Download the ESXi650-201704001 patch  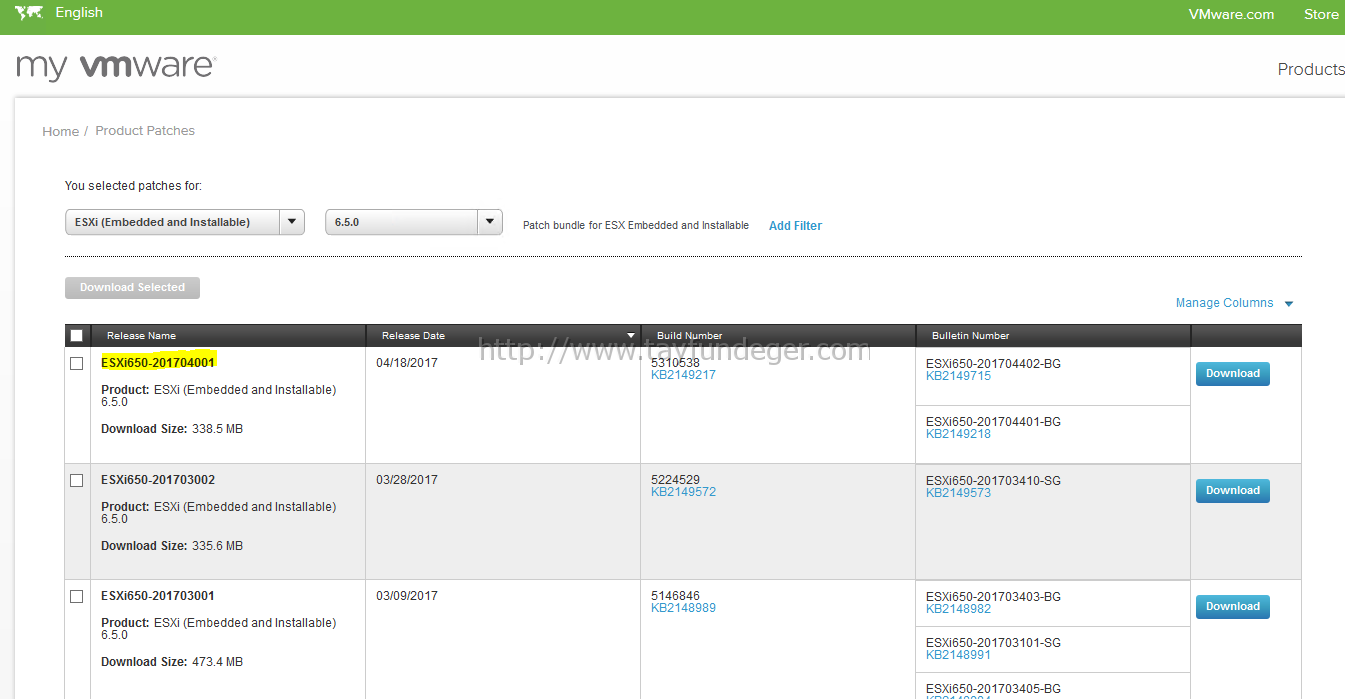(x=1233, y=374)
